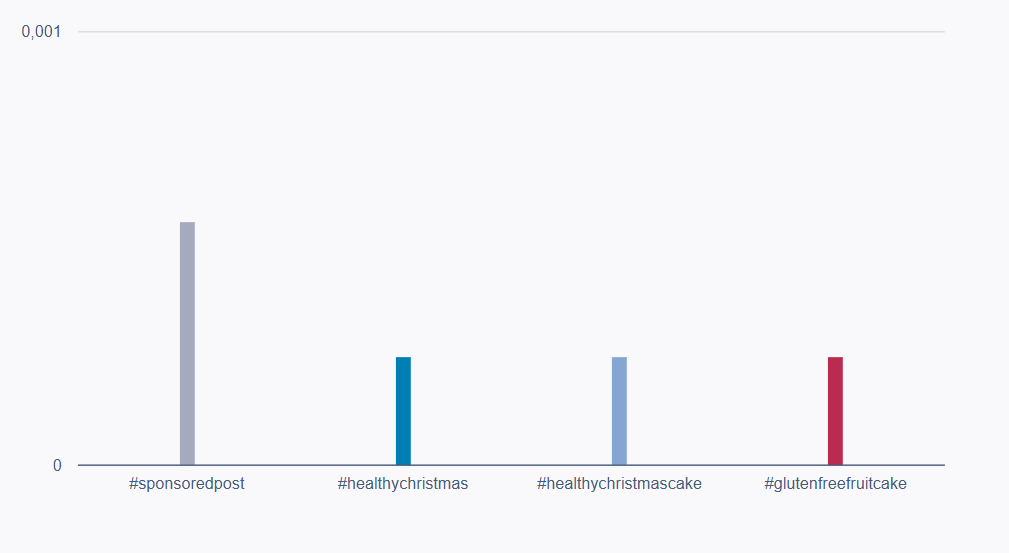Image resolution: width=1009 pixels, height=553 pixels.
Task: Click the empty area directly above the red bar
Action: tap(835, 250)
